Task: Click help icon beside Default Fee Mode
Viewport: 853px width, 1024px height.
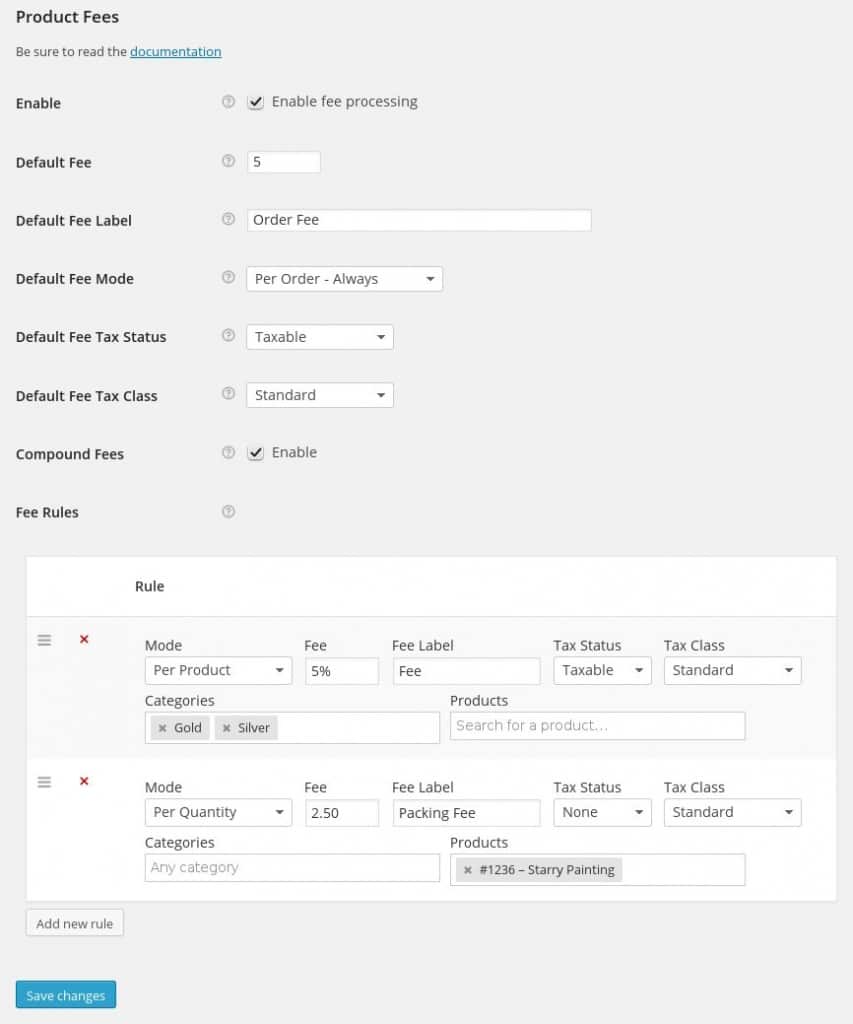Action: 228,278
